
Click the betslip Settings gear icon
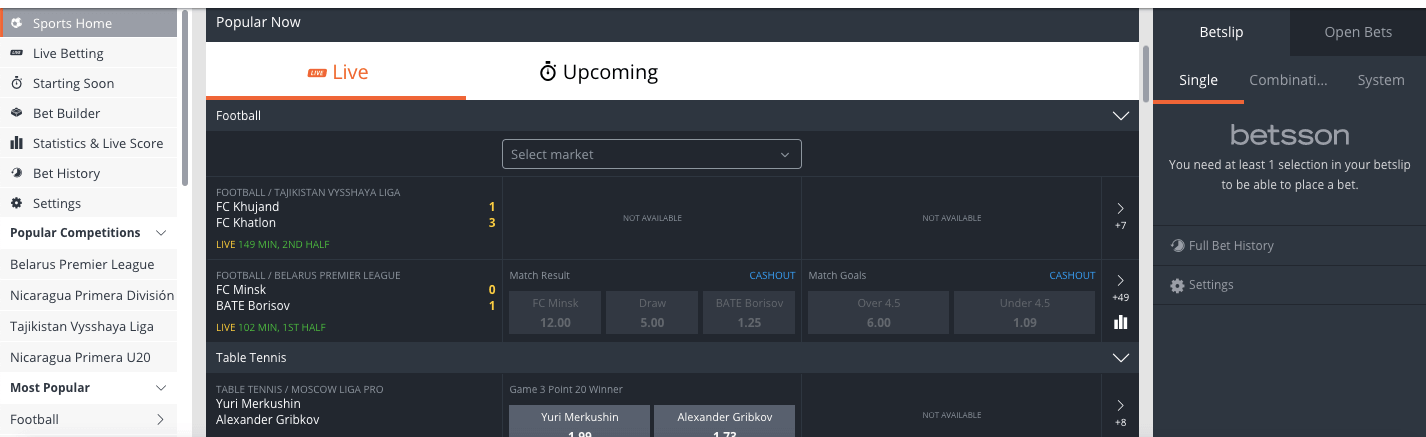tap(1177, 285)
